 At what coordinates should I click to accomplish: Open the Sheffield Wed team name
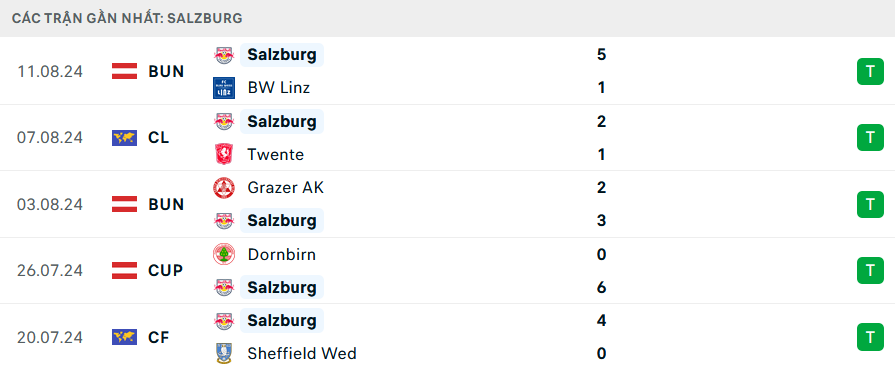[302, 354]
